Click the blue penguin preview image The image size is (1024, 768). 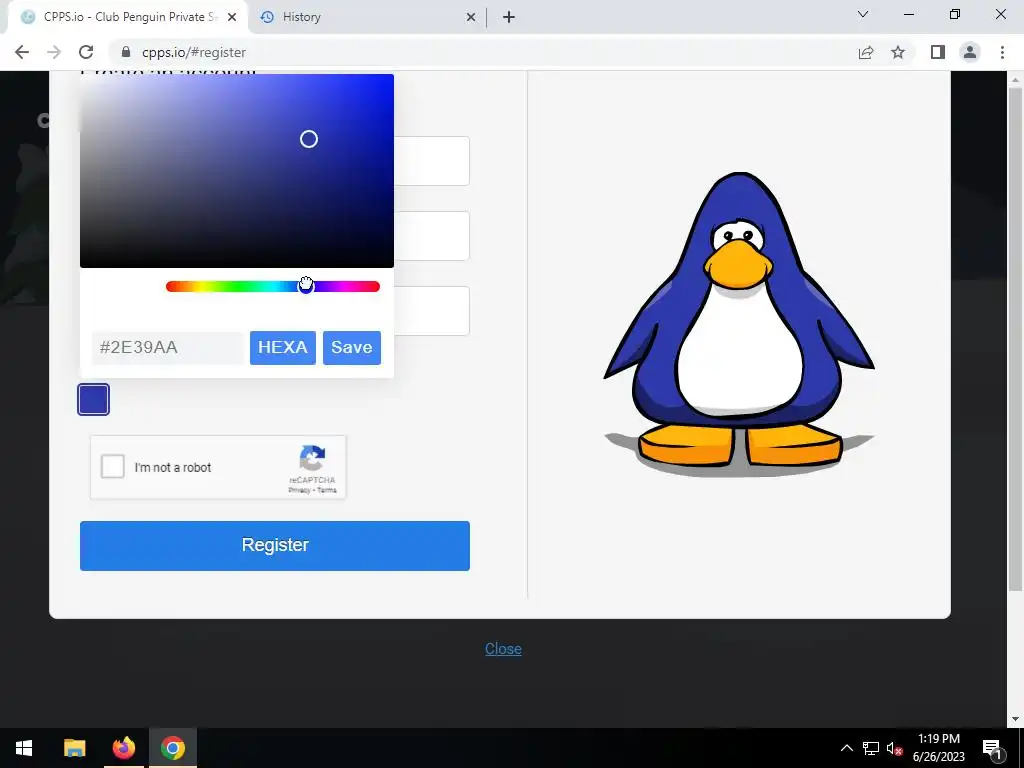click(739, 323)
